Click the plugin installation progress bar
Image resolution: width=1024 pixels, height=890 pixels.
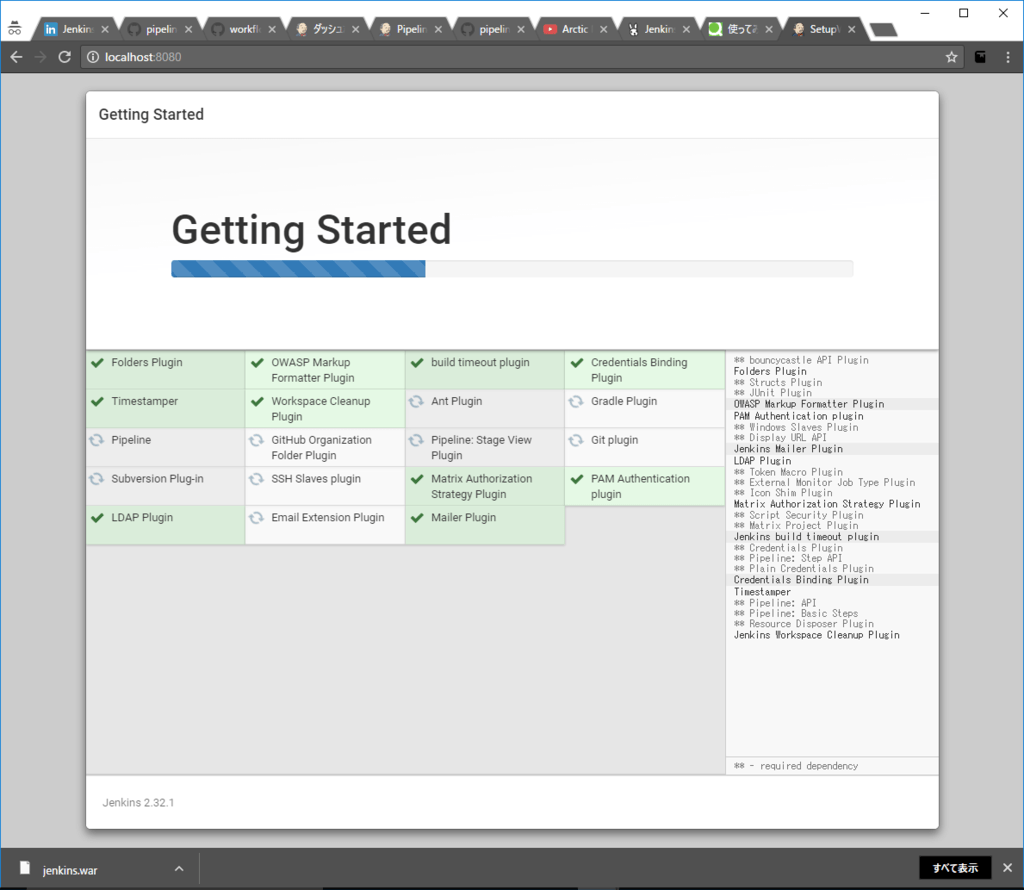512,268
